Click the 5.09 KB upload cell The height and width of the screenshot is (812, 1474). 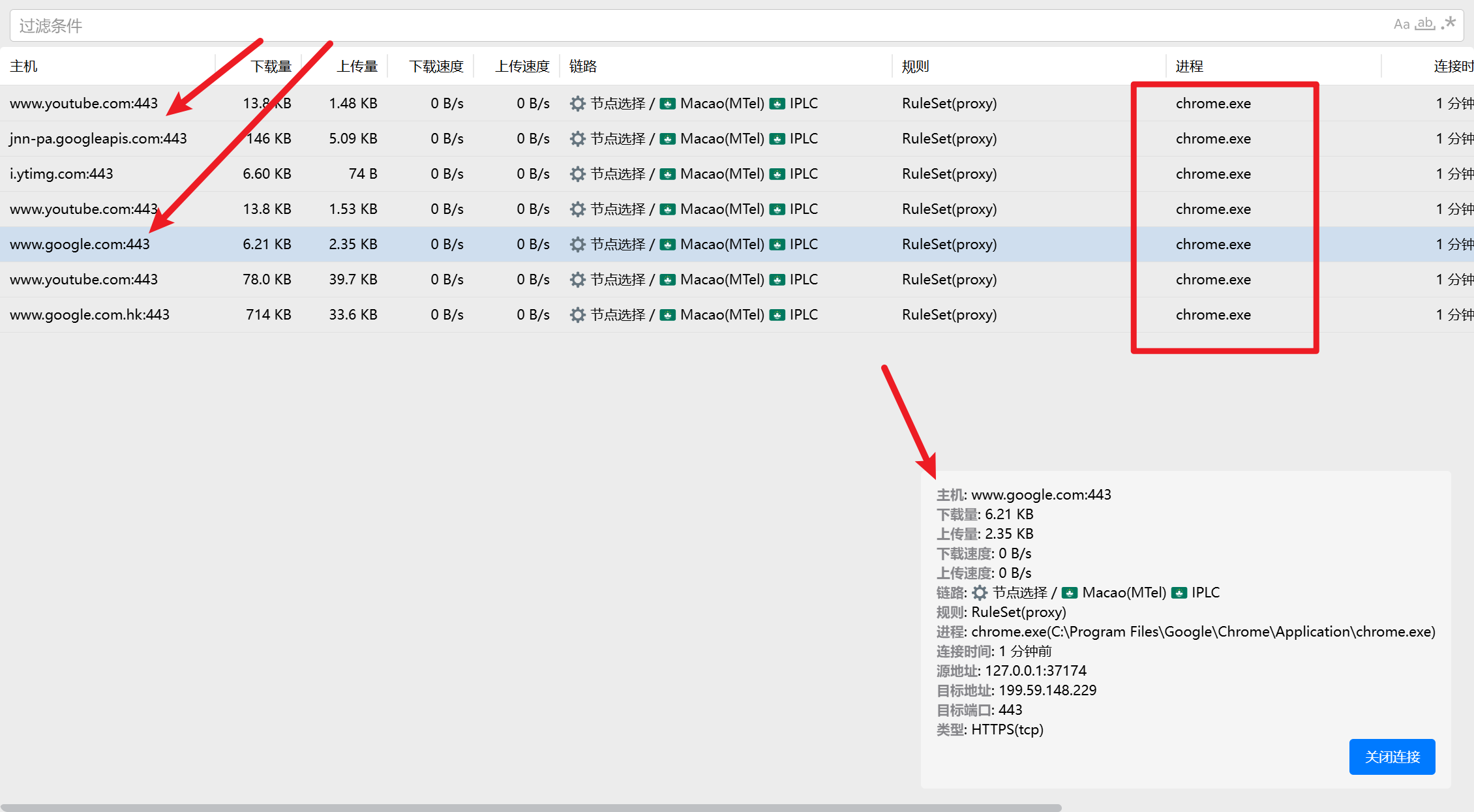(x=353, y=138)
